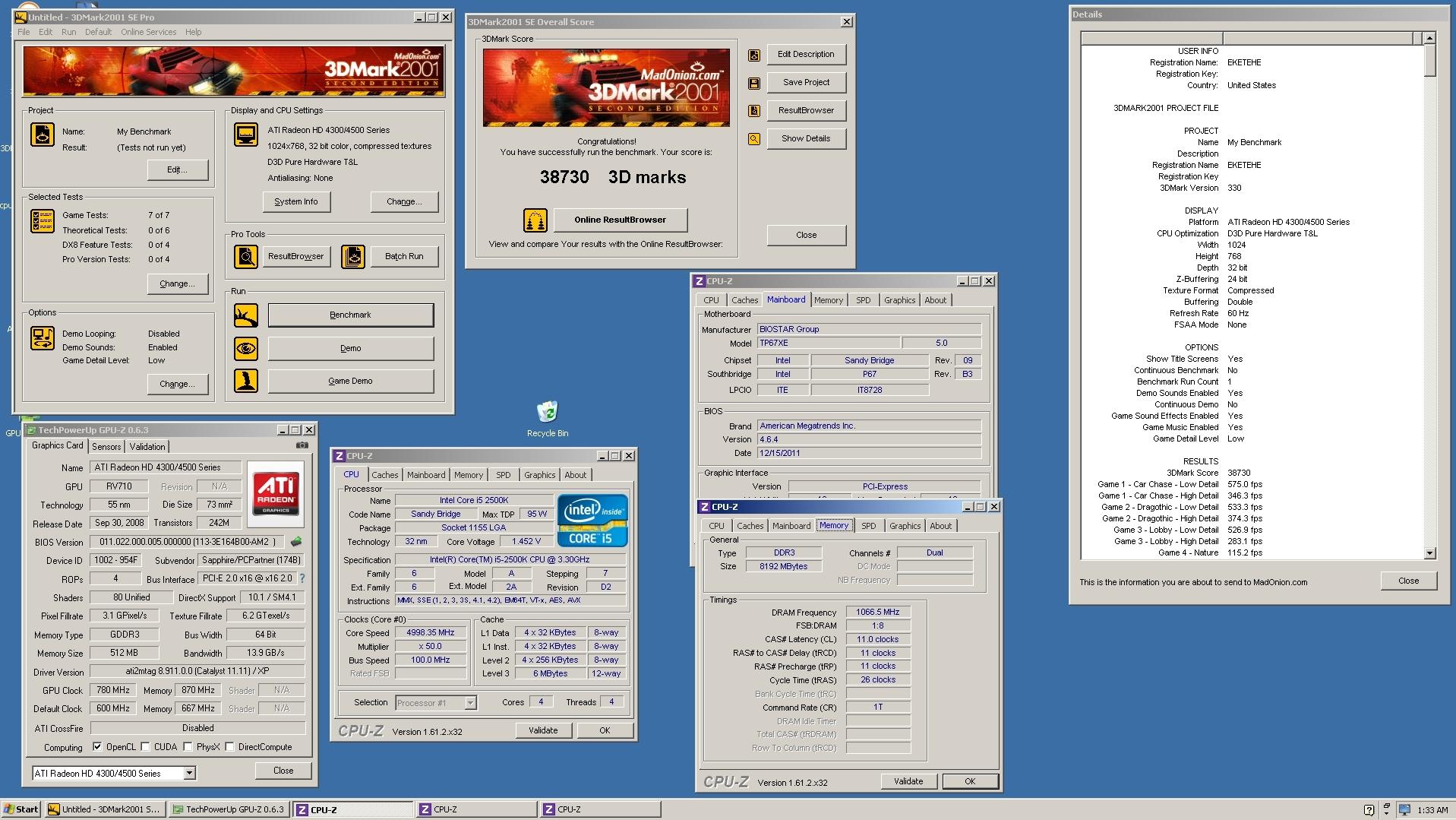
Task: Click the Show Details button
Action: [x=806, y=139]
